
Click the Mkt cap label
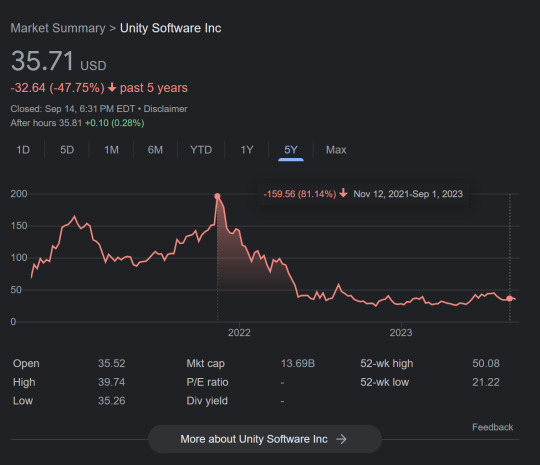pyautogui.click(x=206, y=364)
